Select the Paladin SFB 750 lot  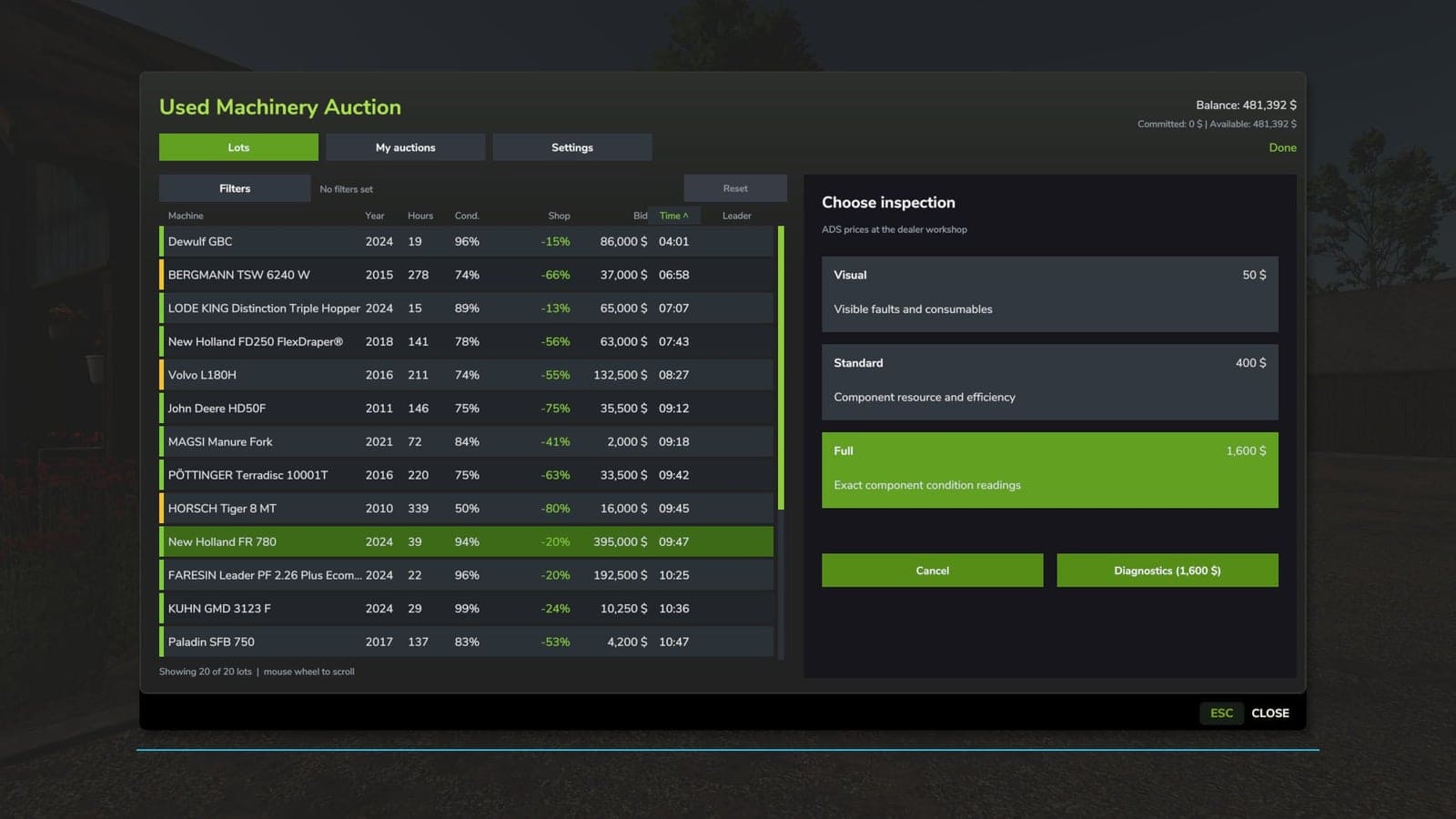[x=466, y=642]
